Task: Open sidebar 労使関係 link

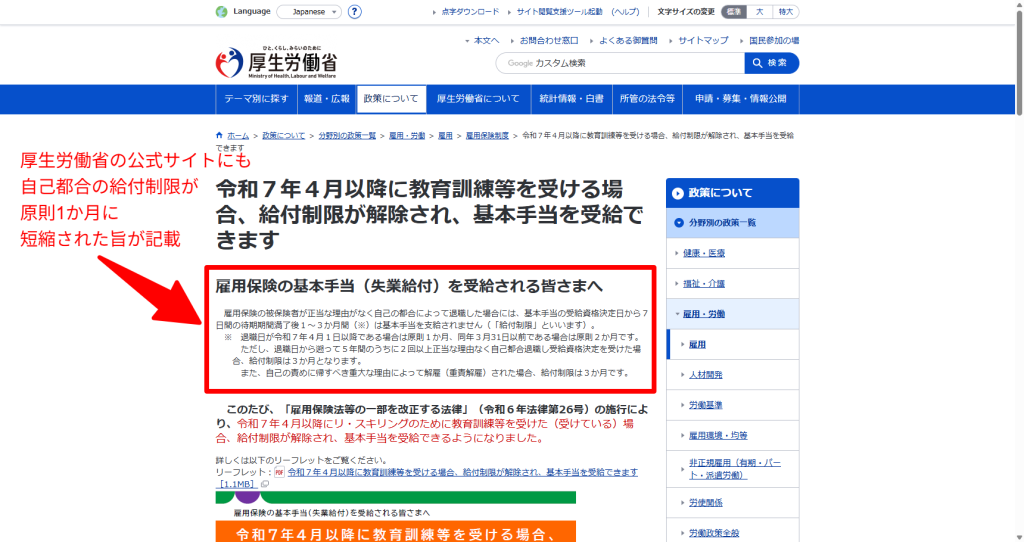Action: [x=706, y=503]
